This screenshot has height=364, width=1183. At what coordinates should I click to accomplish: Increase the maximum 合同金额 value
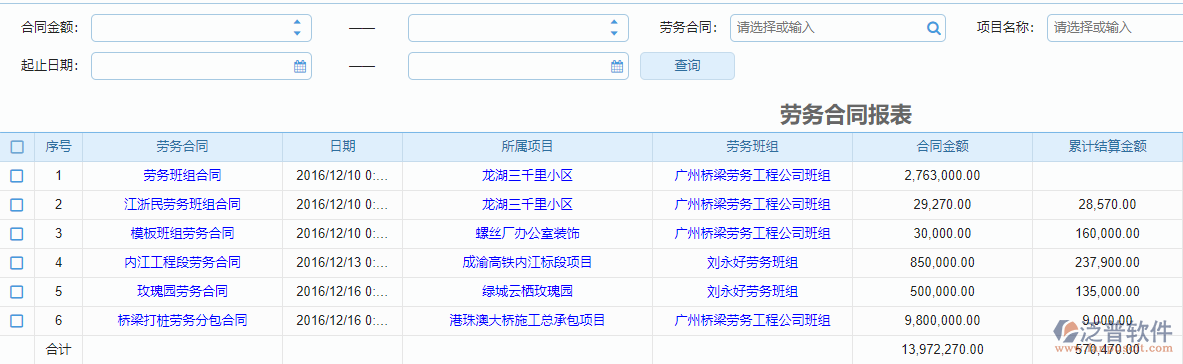(614, 23)
